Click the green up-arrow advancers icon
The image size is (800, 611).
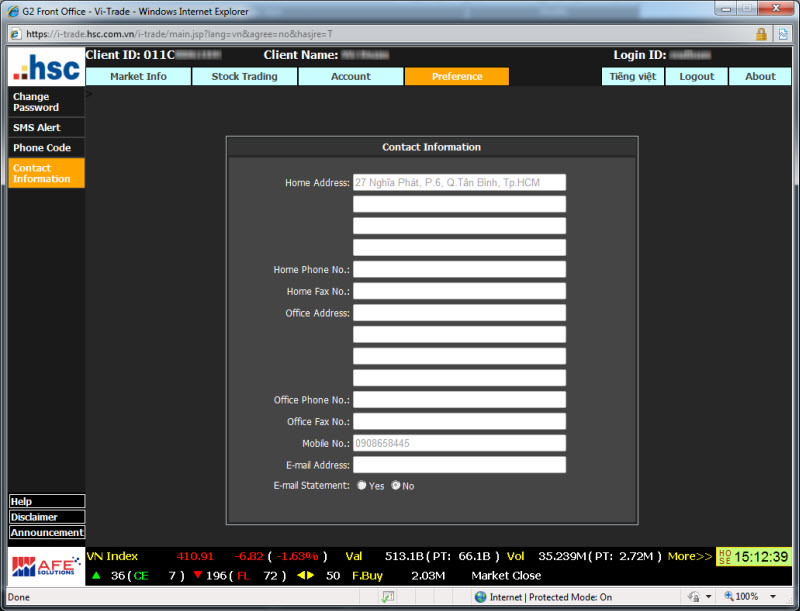[96, 576]
